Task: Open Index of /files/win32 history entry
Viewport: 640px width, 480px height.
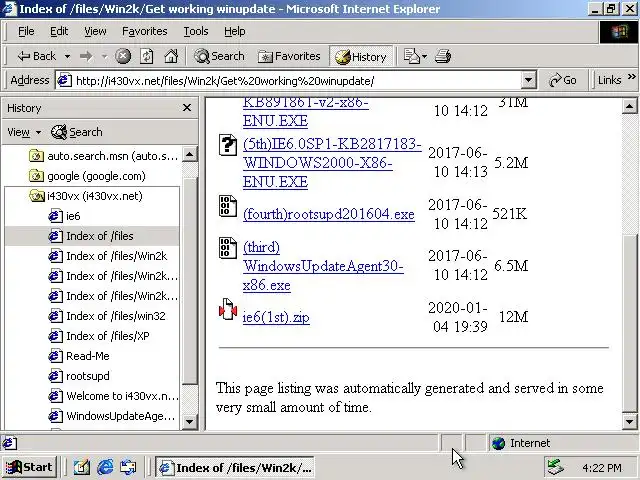Action: [107, 316]
